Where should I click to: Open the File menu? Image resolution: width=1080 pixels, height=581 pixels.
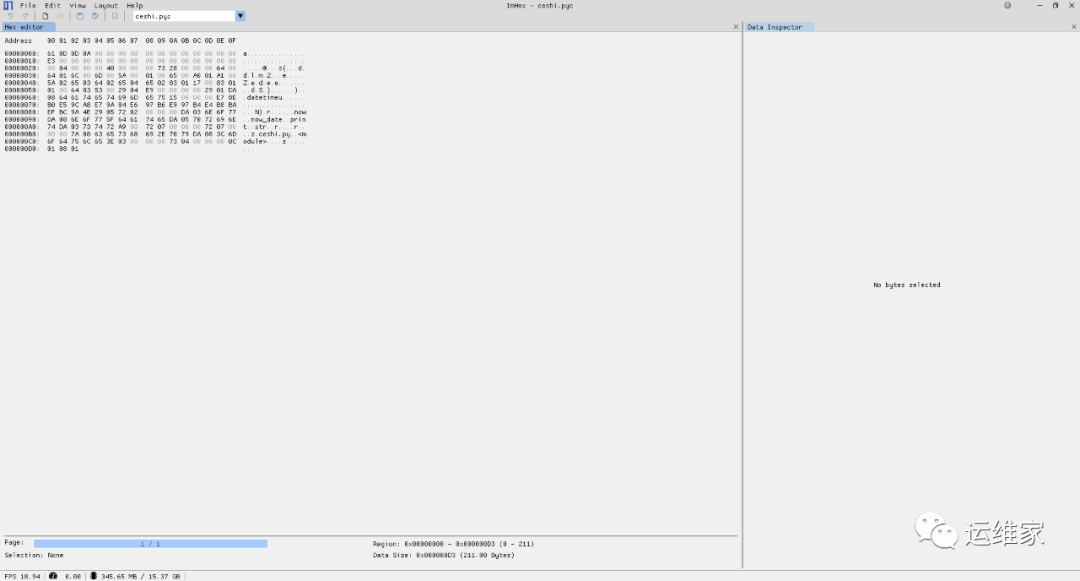28,6
